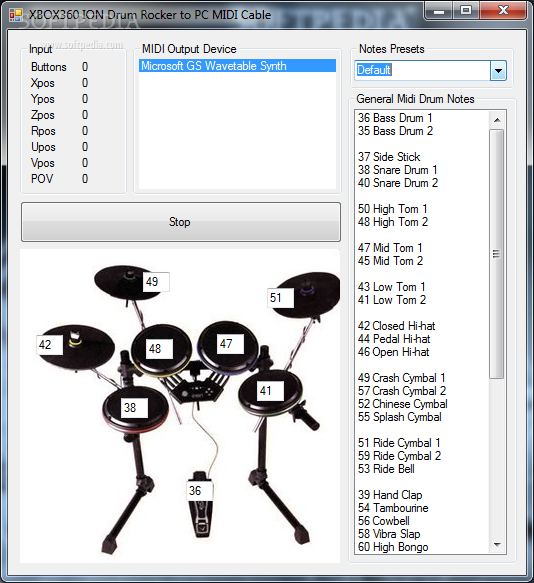Screen dimensions: 534x583
Task: Click the Rpos input label
Action: click(43, 131)
